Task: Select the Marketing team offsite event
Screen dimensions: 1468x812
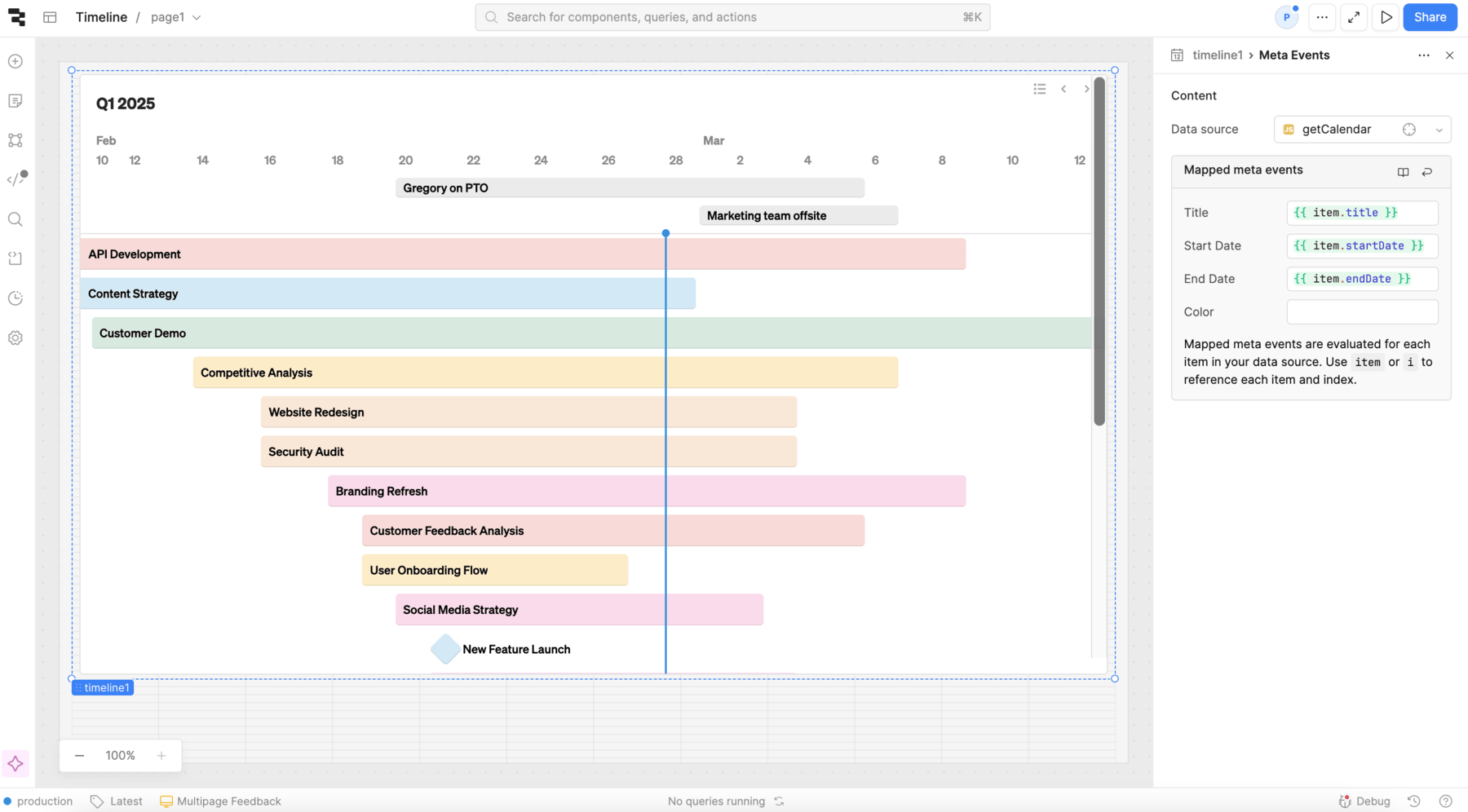Action: click(x=798, y=216)
